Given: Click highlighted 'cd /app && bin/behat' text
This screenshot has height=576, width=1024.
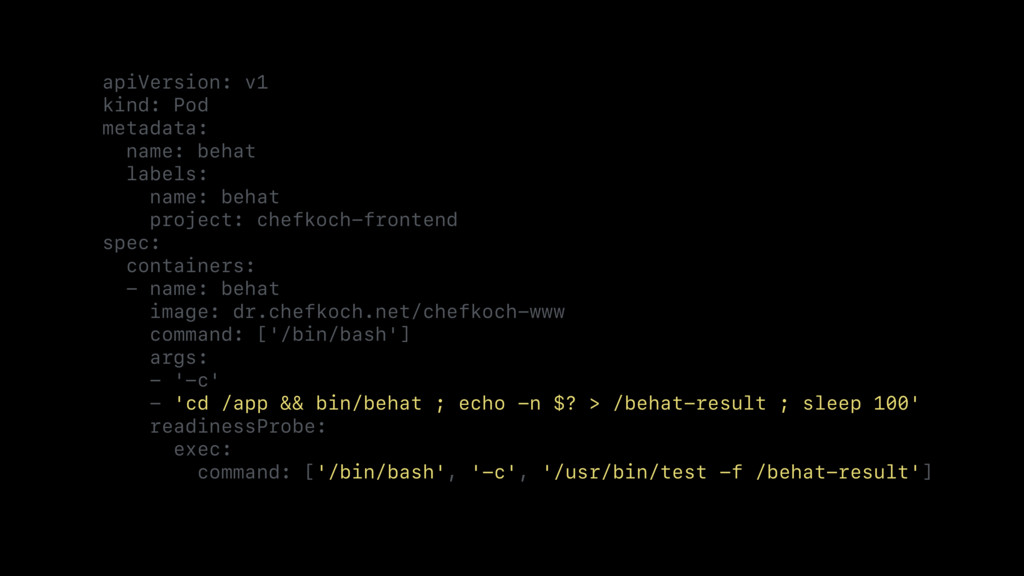Looking at the screenshot, I should pos(298,404).
